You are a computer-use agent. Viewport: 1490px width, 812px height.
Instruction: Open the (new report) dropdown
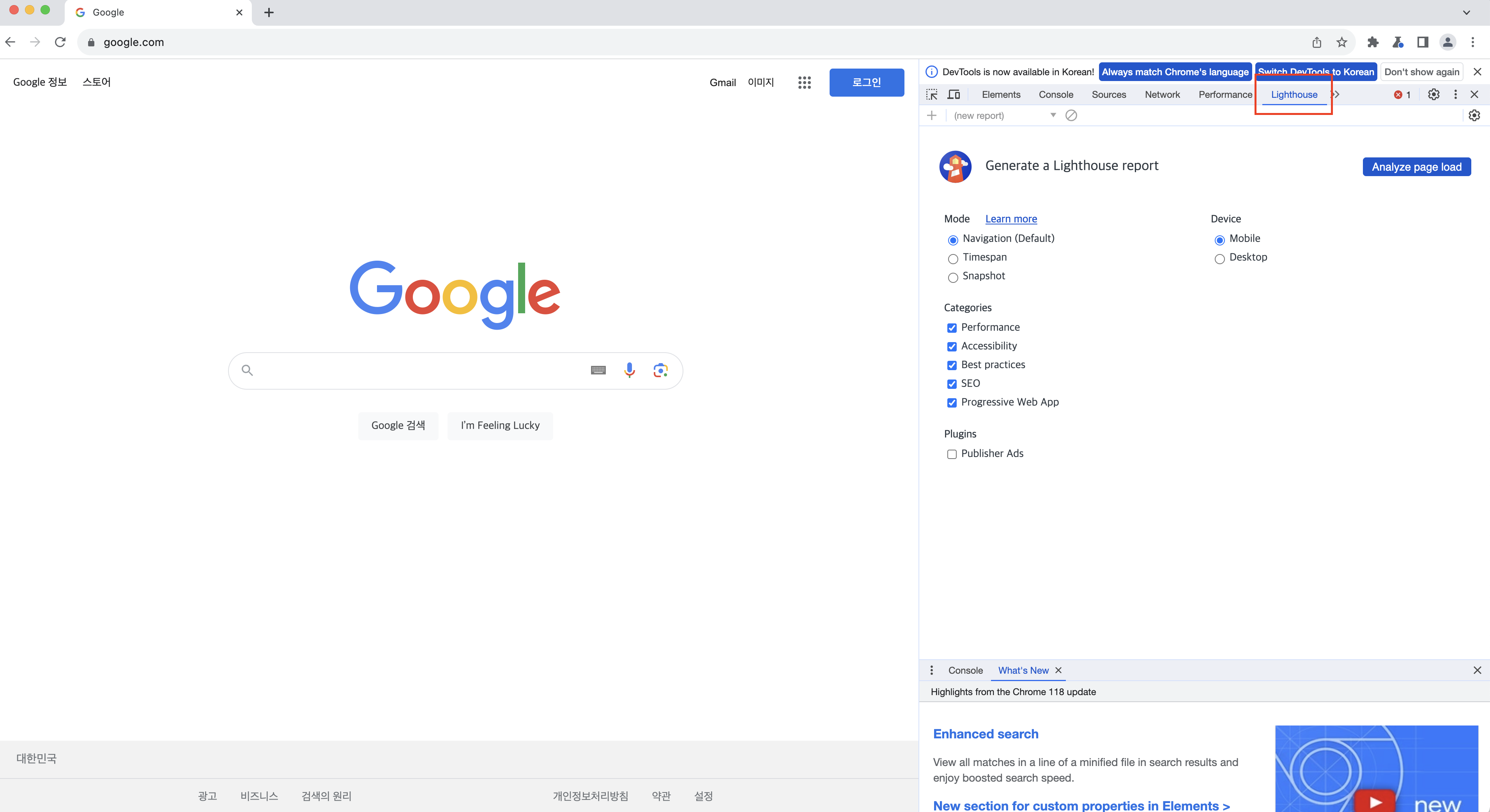point(1005,116)
